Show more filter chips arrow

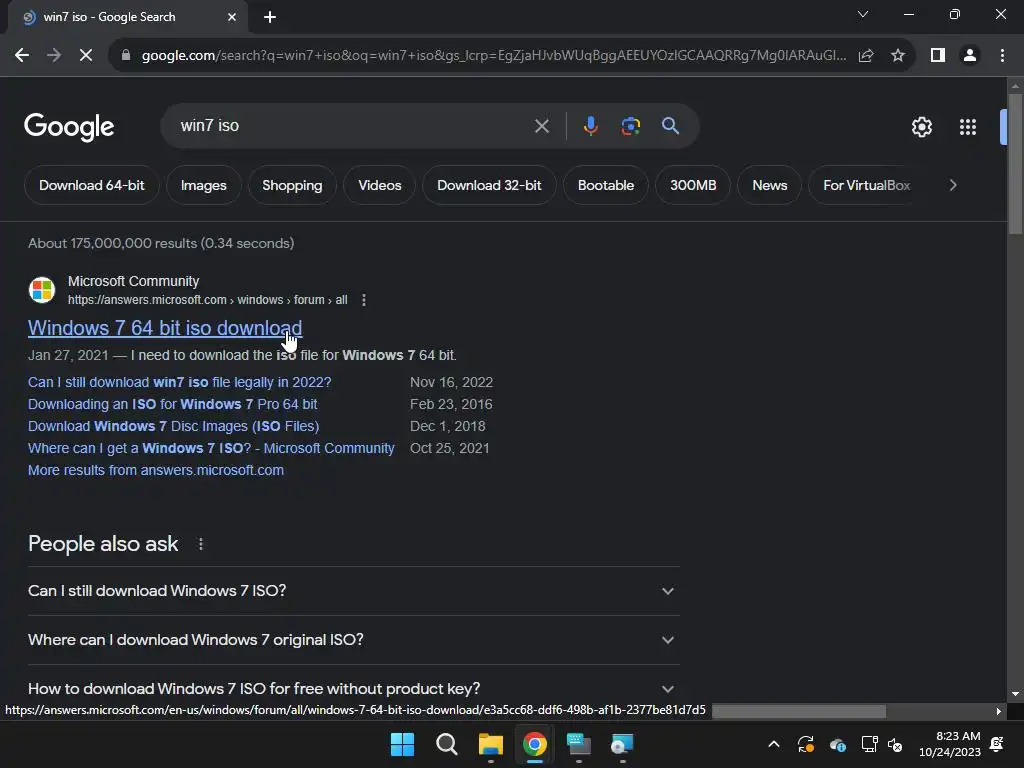tap(953, 185)
